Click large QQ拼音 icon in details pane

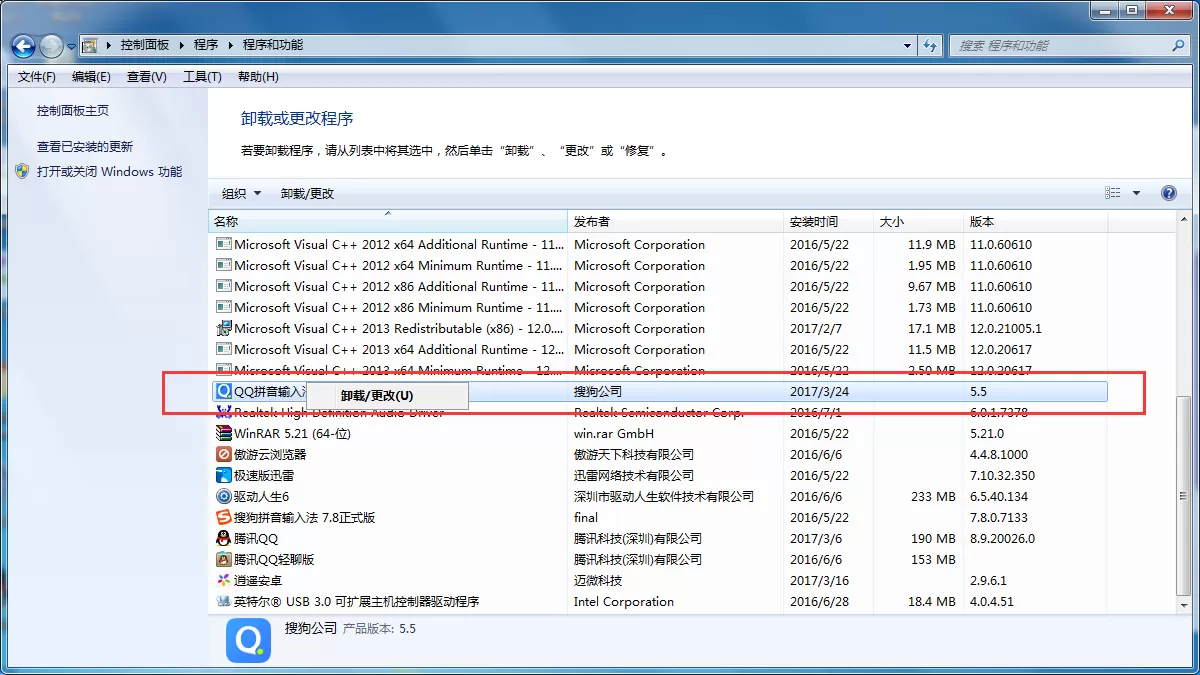pyautogui.click(x=248, y=640)
